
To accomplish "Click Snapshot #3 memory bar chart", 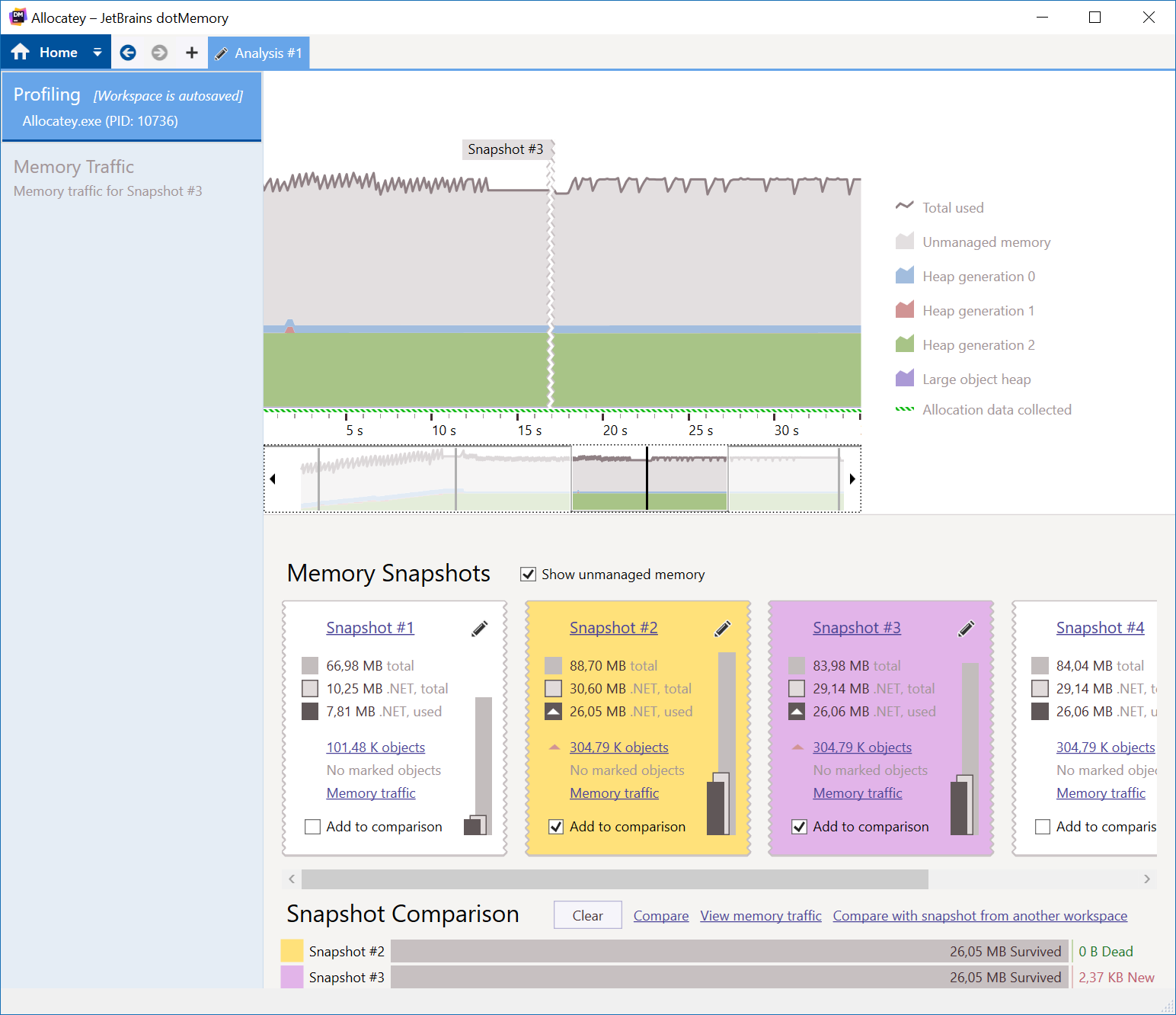I will pos(965,749).
